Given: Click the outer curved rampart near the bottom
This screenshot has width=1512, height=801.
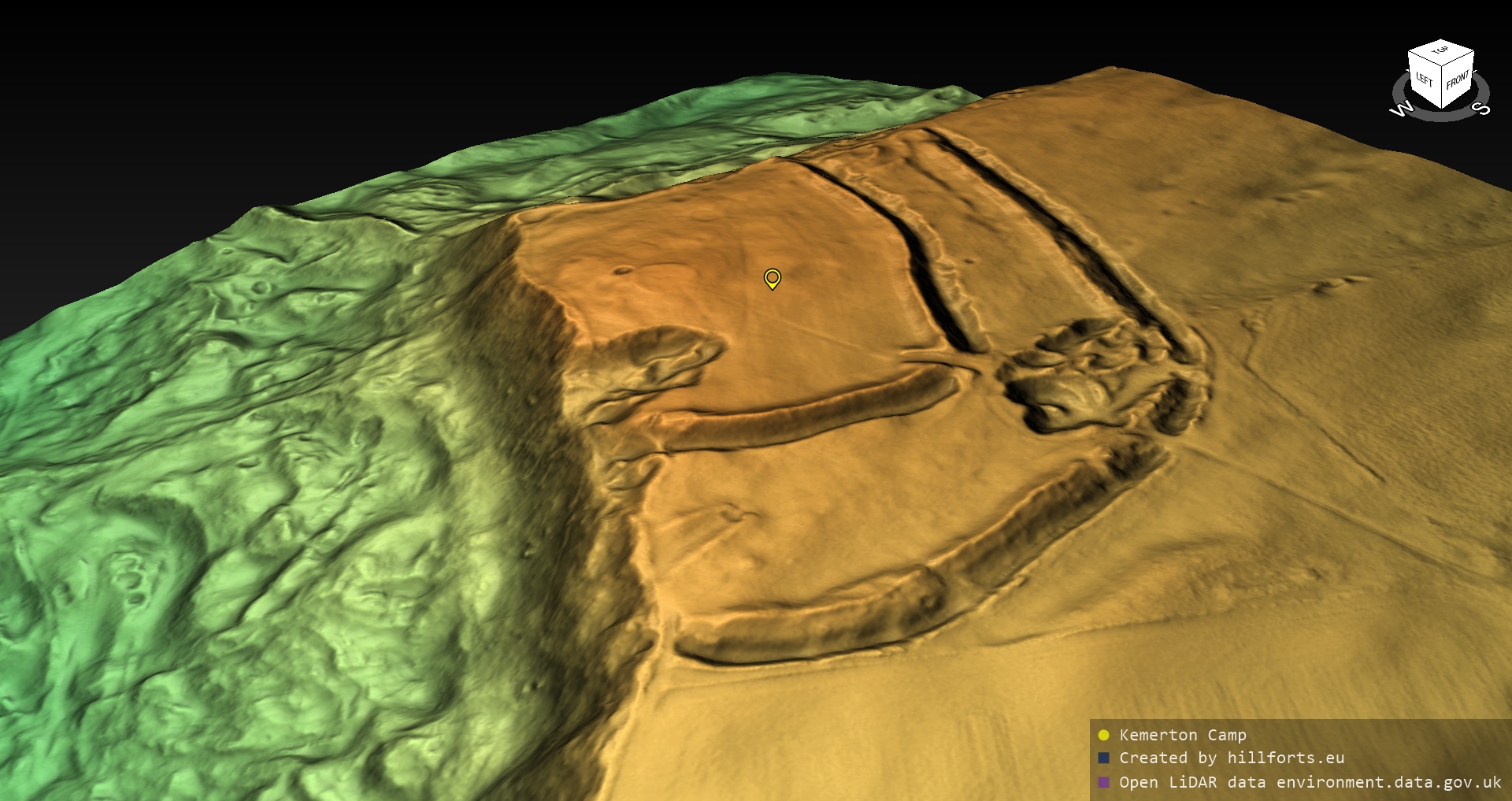Looking at the screenshot, I should [x=827, y=622].
